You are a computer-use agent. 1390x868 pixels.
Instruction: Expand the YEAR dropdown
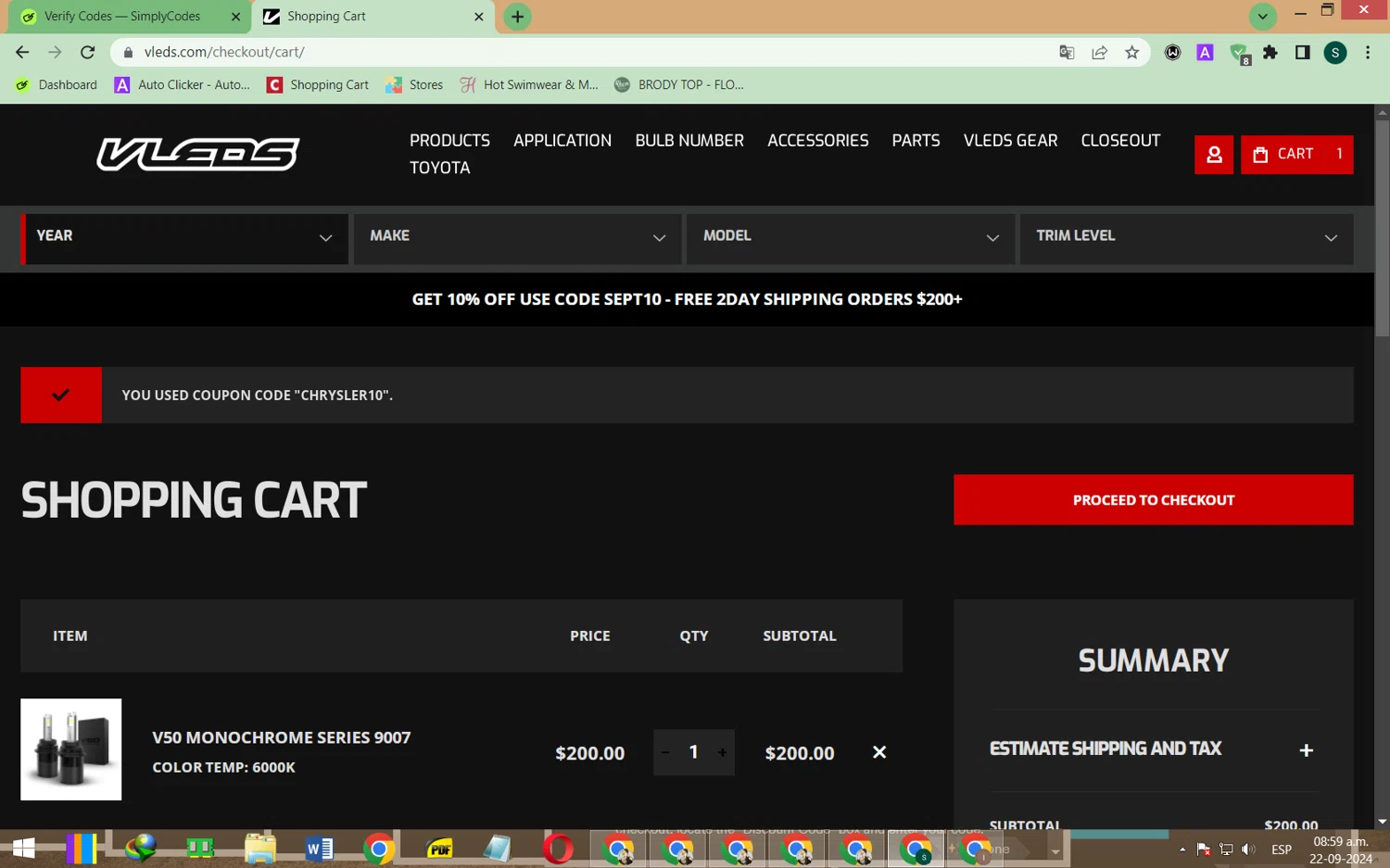pyautogui.click(x=184, y=239)
